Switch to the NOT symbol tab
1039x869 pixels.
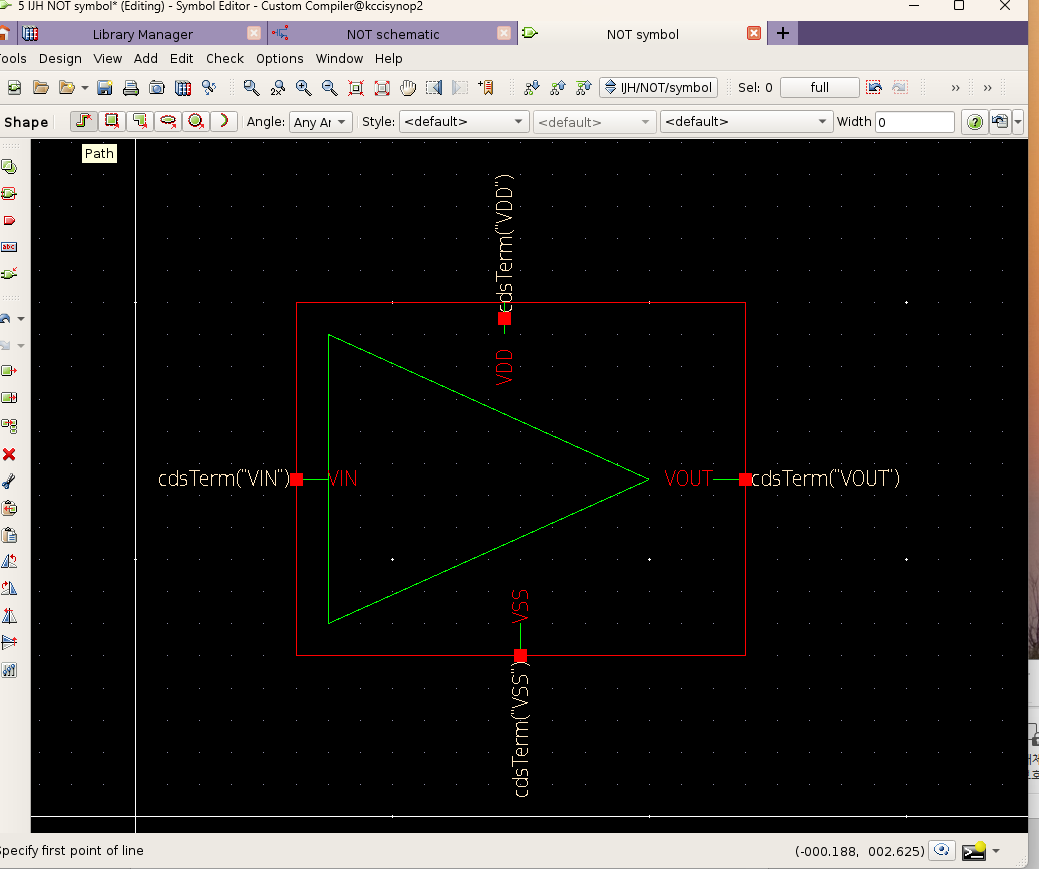[x=643, y=34]
